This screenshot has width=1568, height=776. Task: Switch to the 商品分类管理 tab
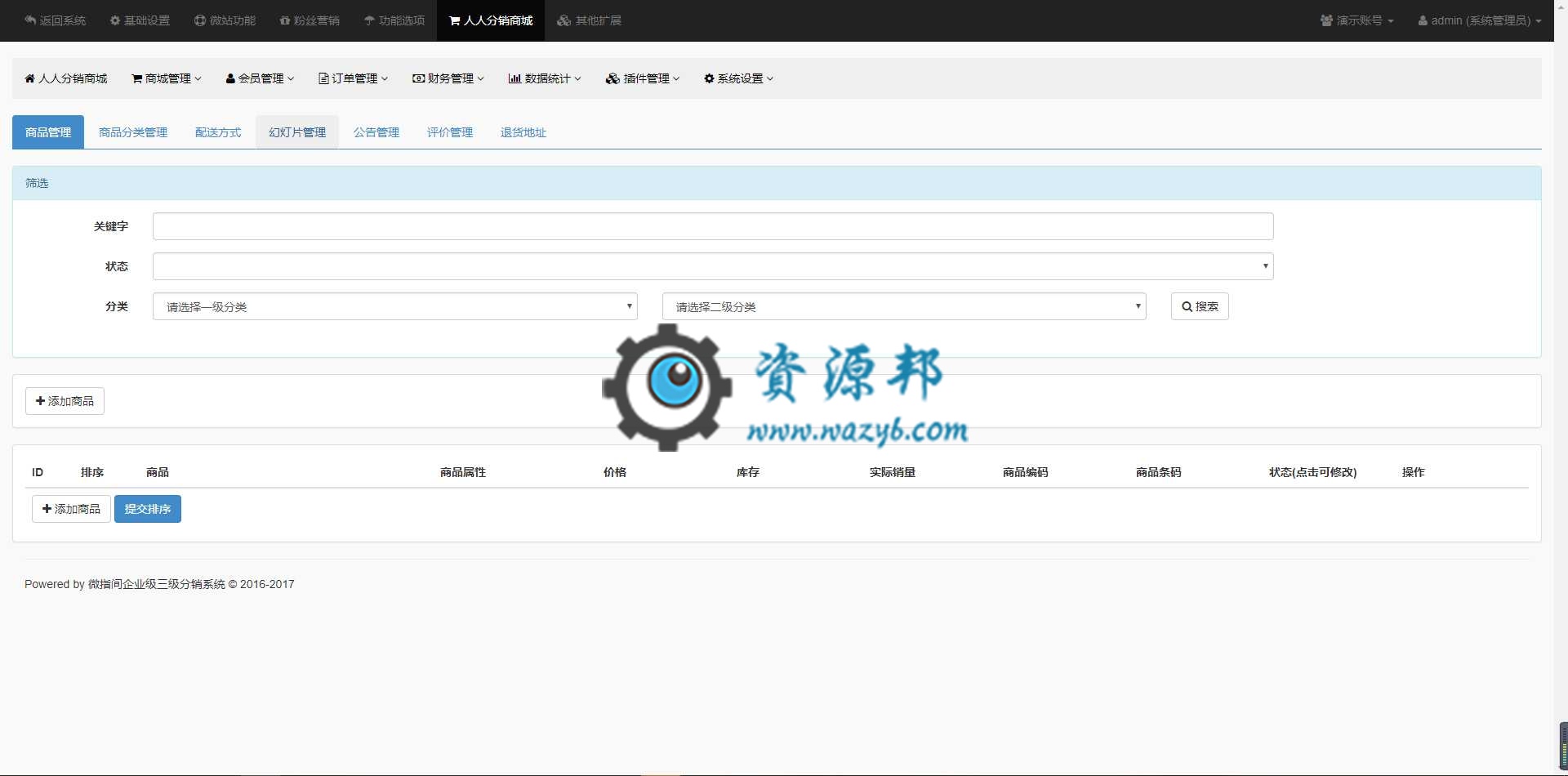tap(133, 132)
